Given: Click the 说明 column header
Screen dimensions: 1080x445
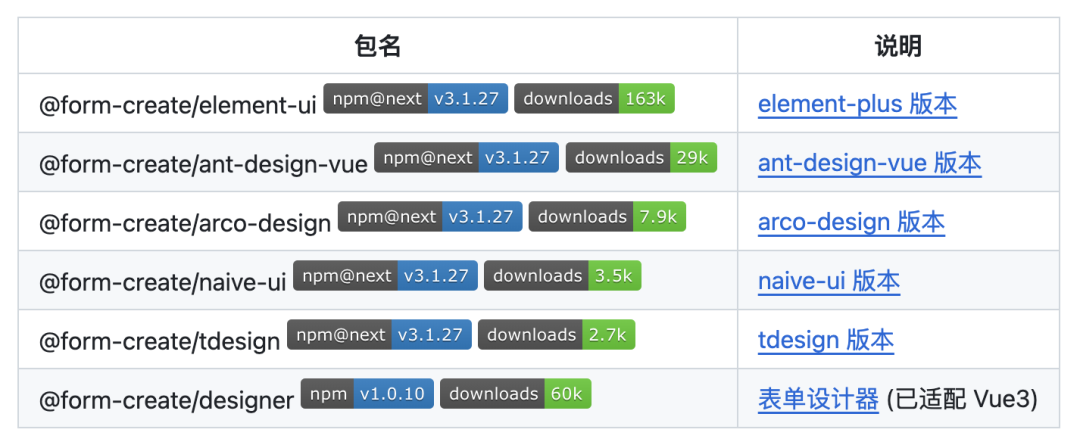Looking at the screenshot, I should tap(898, 46).
